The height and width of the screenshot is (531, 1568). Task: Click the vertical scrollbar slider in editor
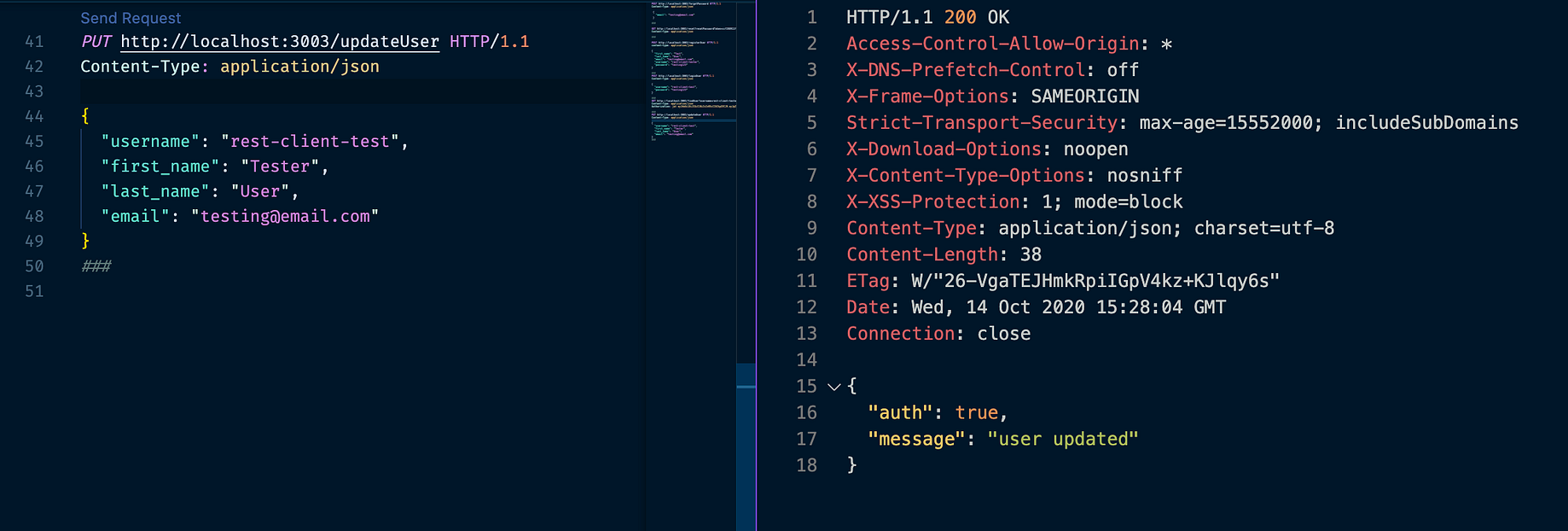tap(746, 447)
